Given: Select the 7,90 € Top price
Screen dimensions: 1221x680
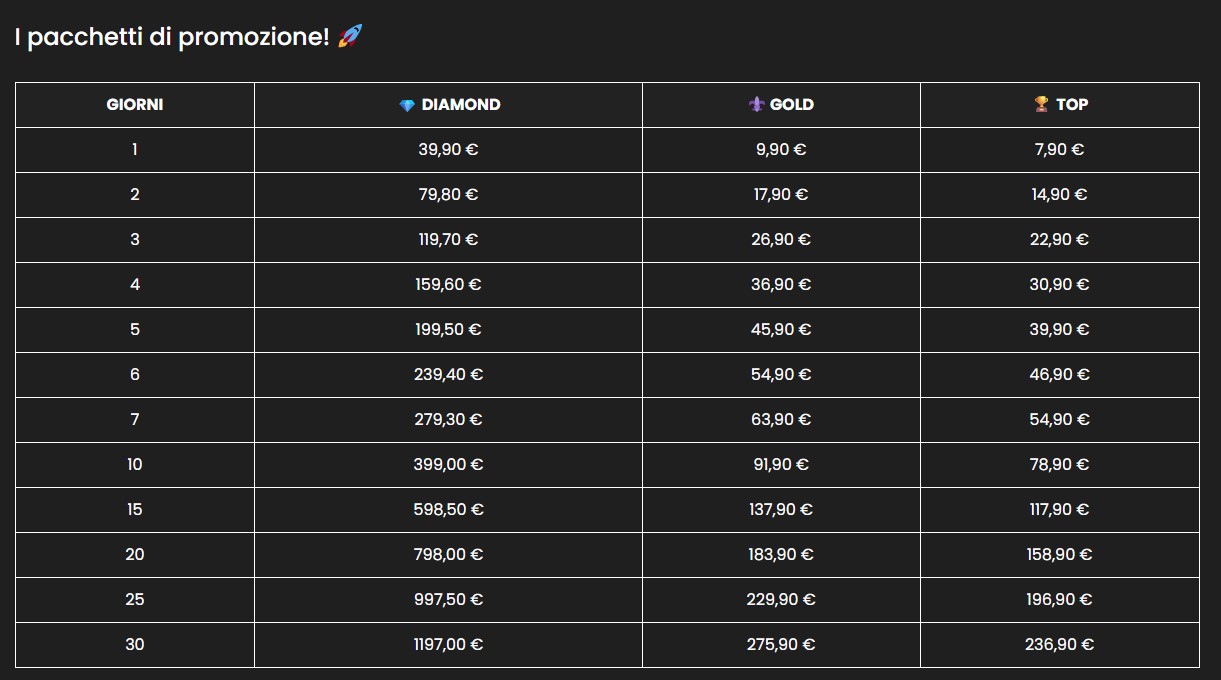Looking at the screenshot, I should tap(1059, 150).
